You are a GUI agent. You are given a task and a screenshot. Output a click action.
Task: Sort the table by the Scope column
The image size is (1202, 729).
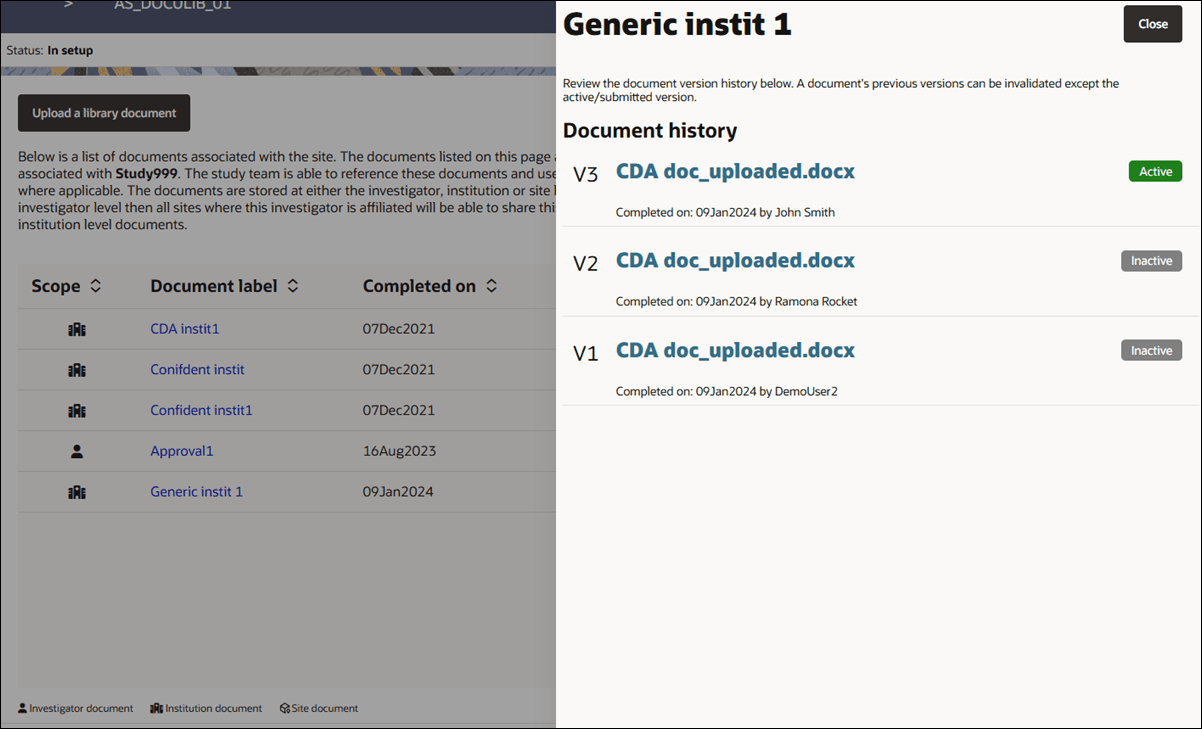[96, 285]
